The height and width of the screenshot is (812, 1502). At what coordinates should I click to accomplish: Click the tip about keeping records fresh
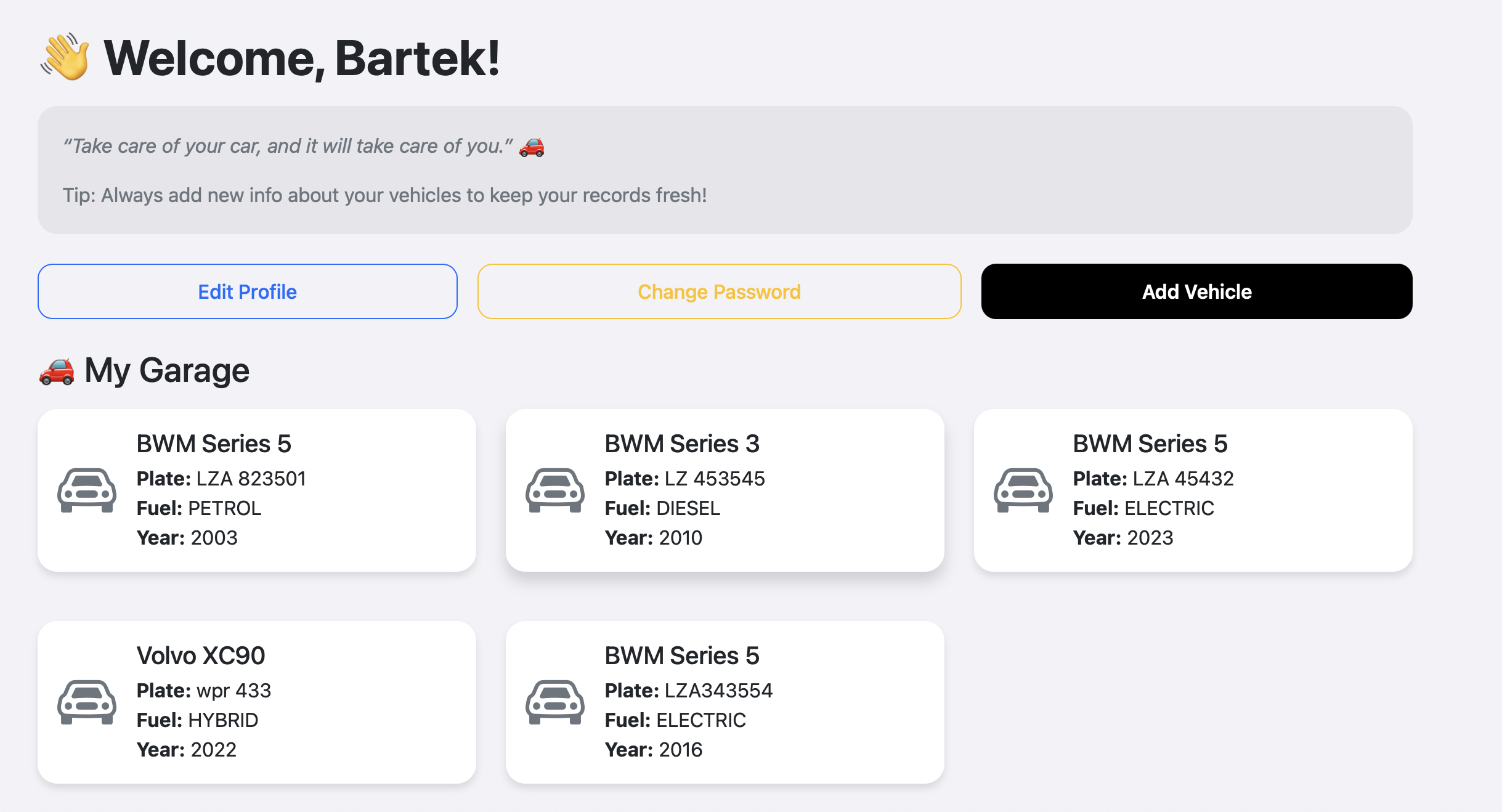click(385, 195)
